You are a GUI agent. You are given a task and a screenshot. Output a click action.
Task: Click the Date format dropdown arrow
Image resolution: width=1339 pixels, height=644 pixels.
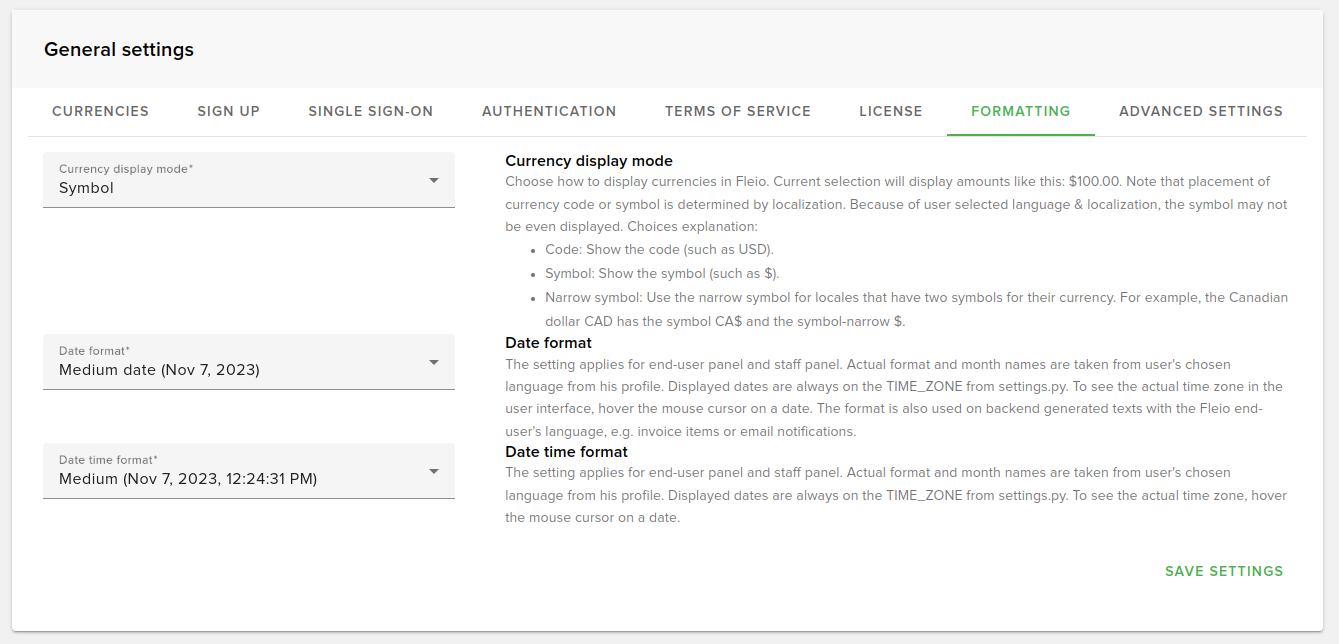point(434,362)
